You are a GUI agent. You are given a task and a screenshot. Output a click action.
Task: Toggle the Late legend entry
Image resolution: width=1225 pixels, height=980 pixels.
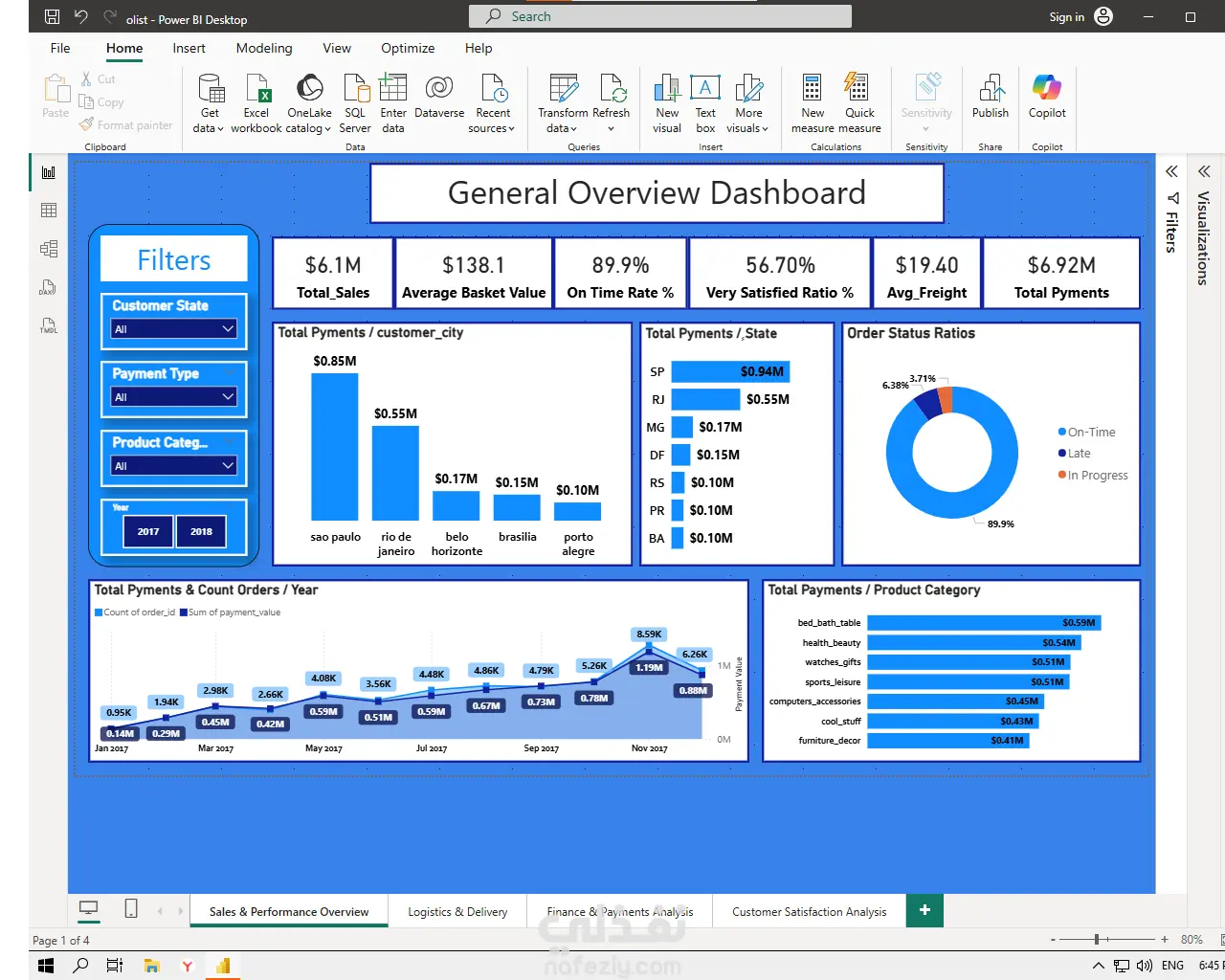coord(1074,454)
